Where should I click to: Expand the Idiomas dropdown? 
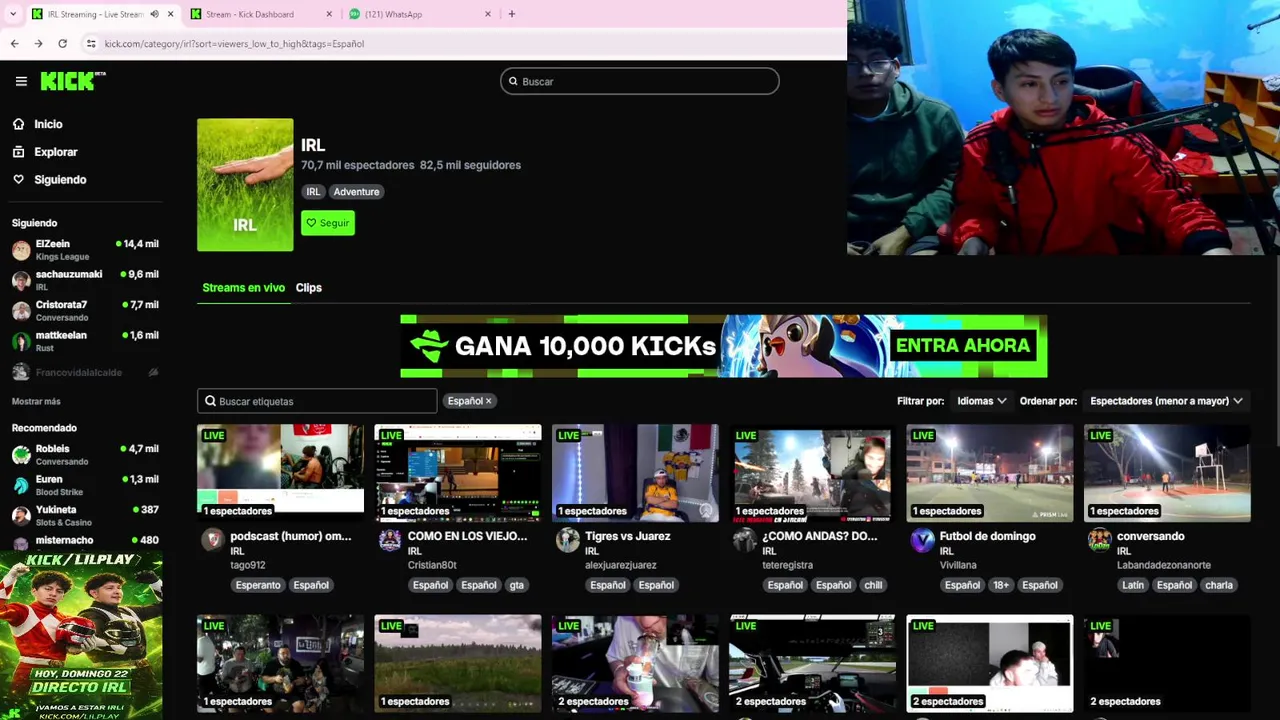981,401
